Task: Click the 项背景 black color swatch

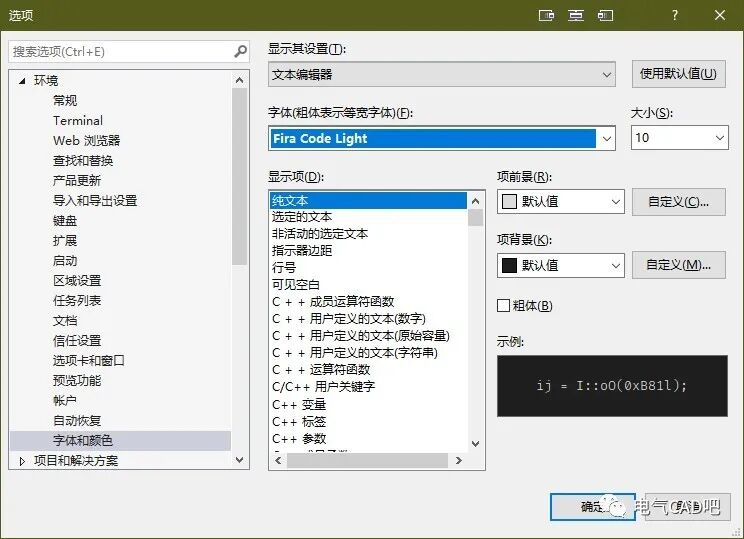Action: [x=509, y=265]
